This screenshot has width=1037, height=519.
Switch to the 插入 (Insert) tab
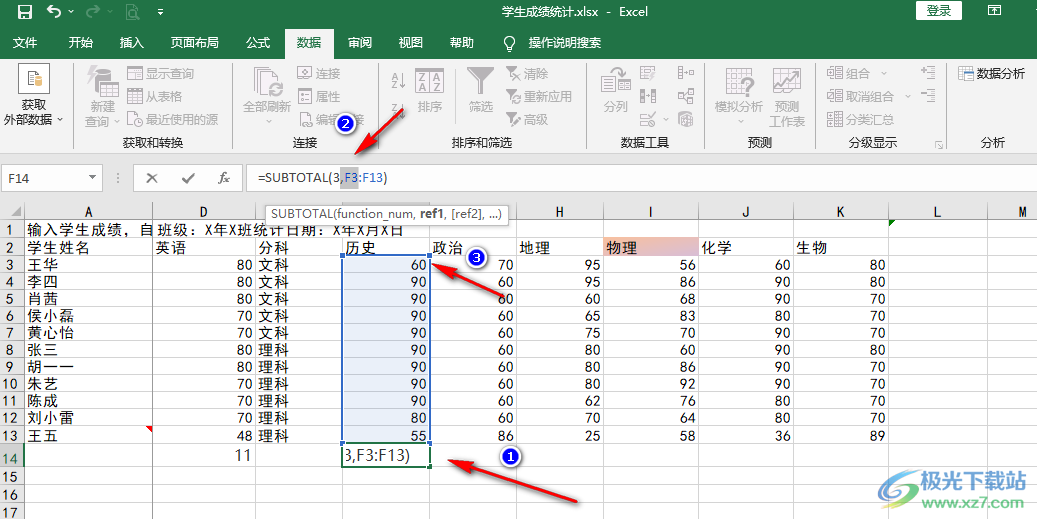[x=132, y=42]
